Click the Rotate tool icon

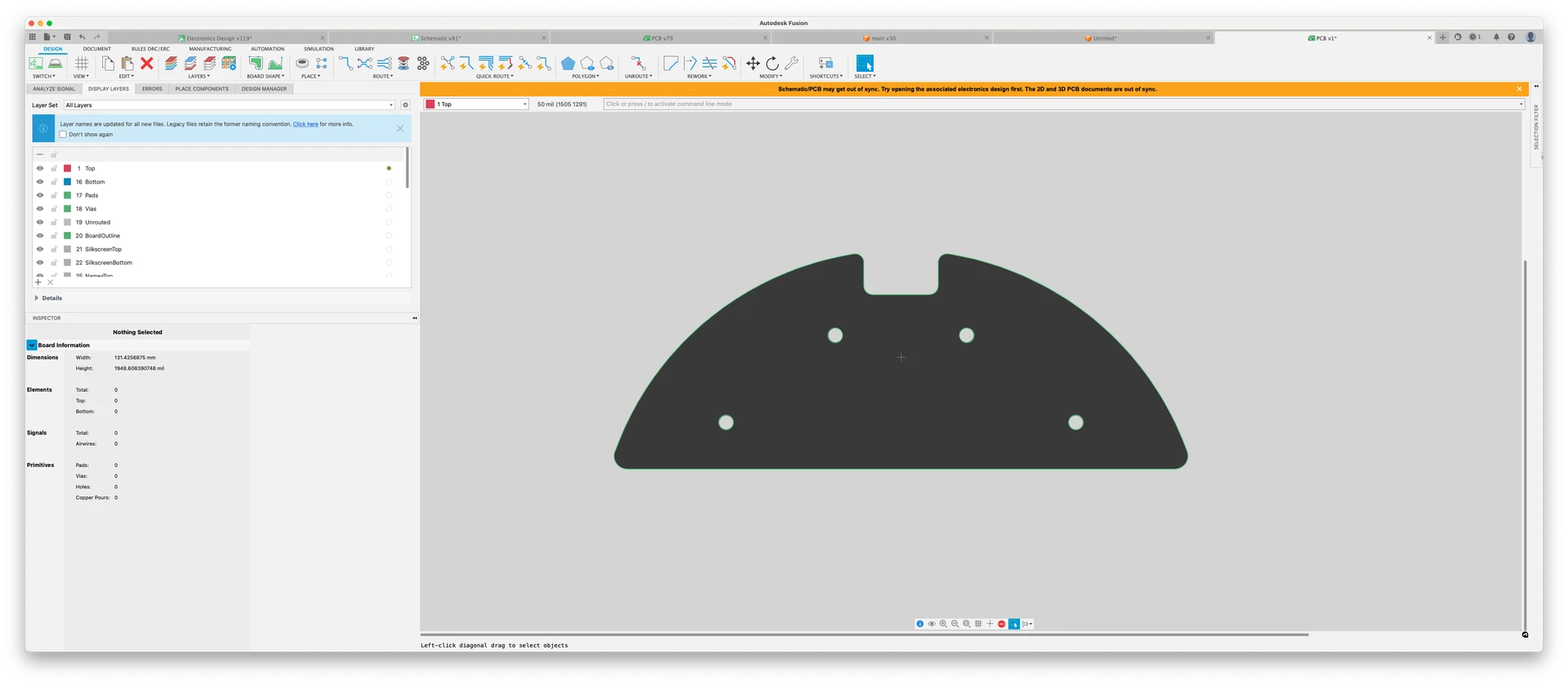click(772, 64)
